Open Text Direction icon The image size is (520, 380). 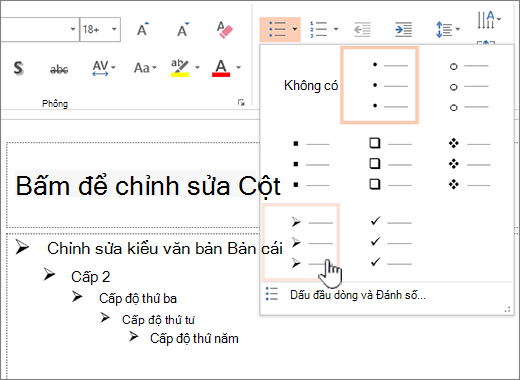486,20
